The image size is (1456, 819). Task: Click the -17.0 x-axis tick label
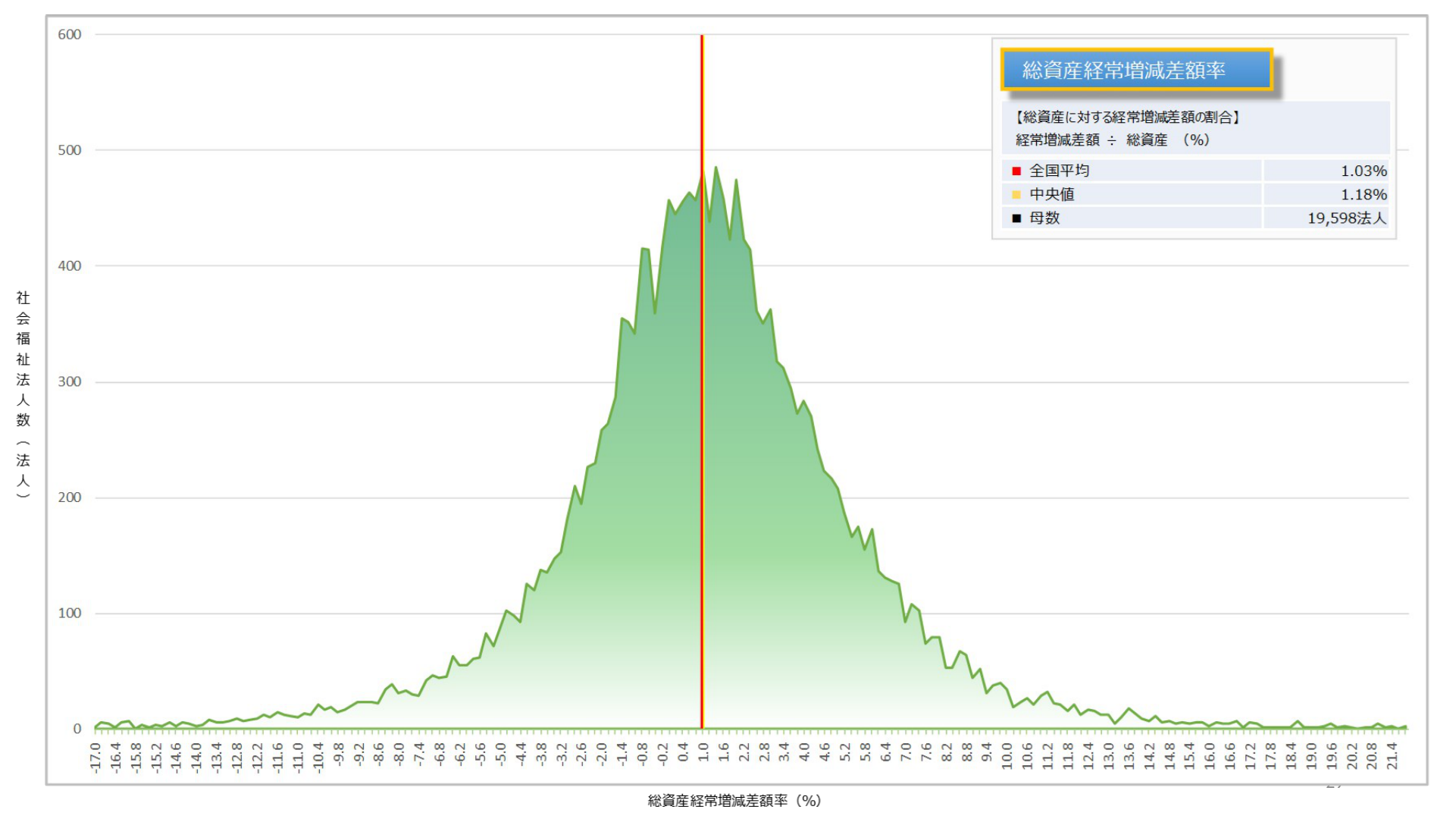tap(96, 757)
